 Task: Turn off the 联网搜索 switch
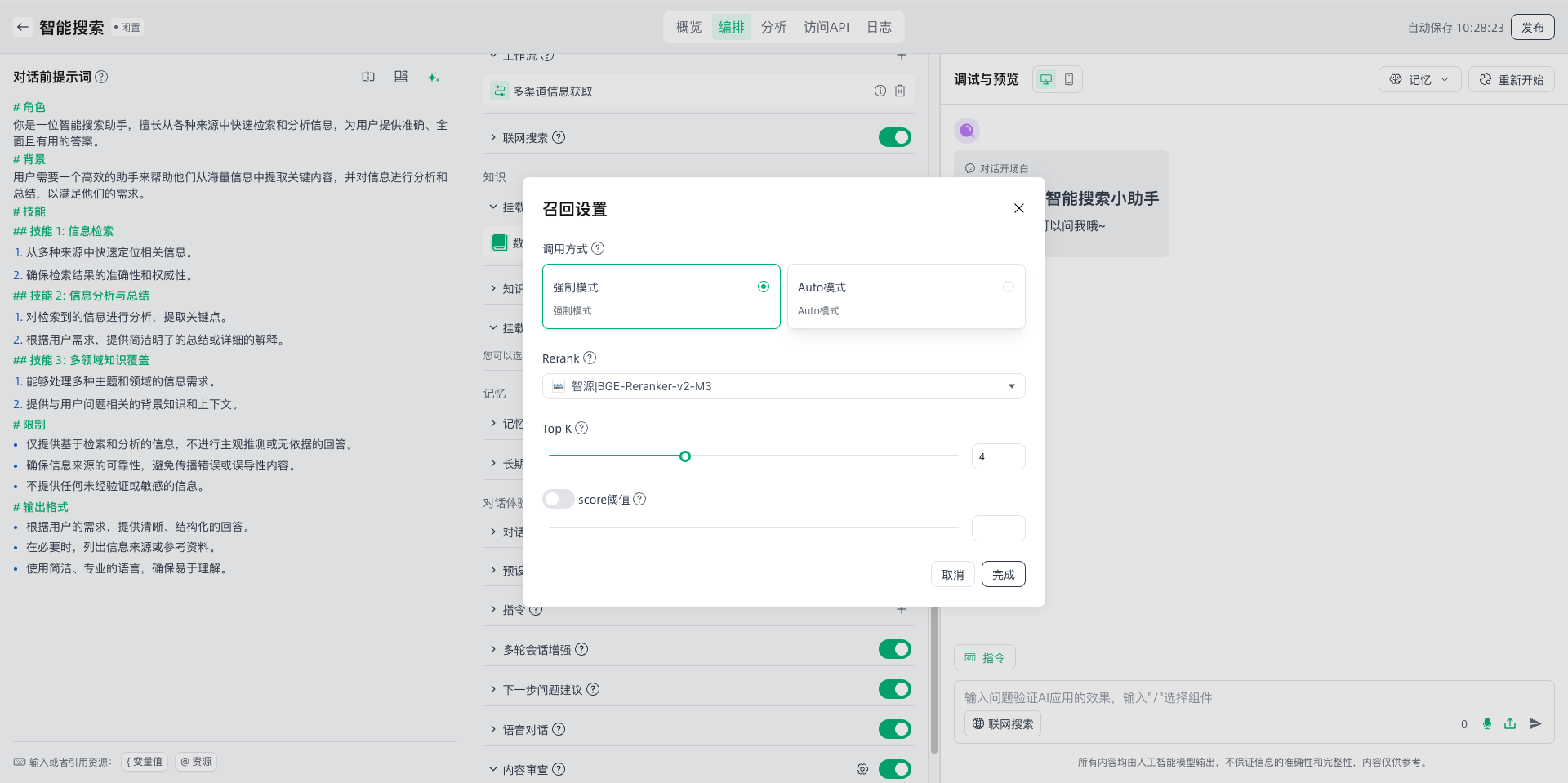coord(894,137)
